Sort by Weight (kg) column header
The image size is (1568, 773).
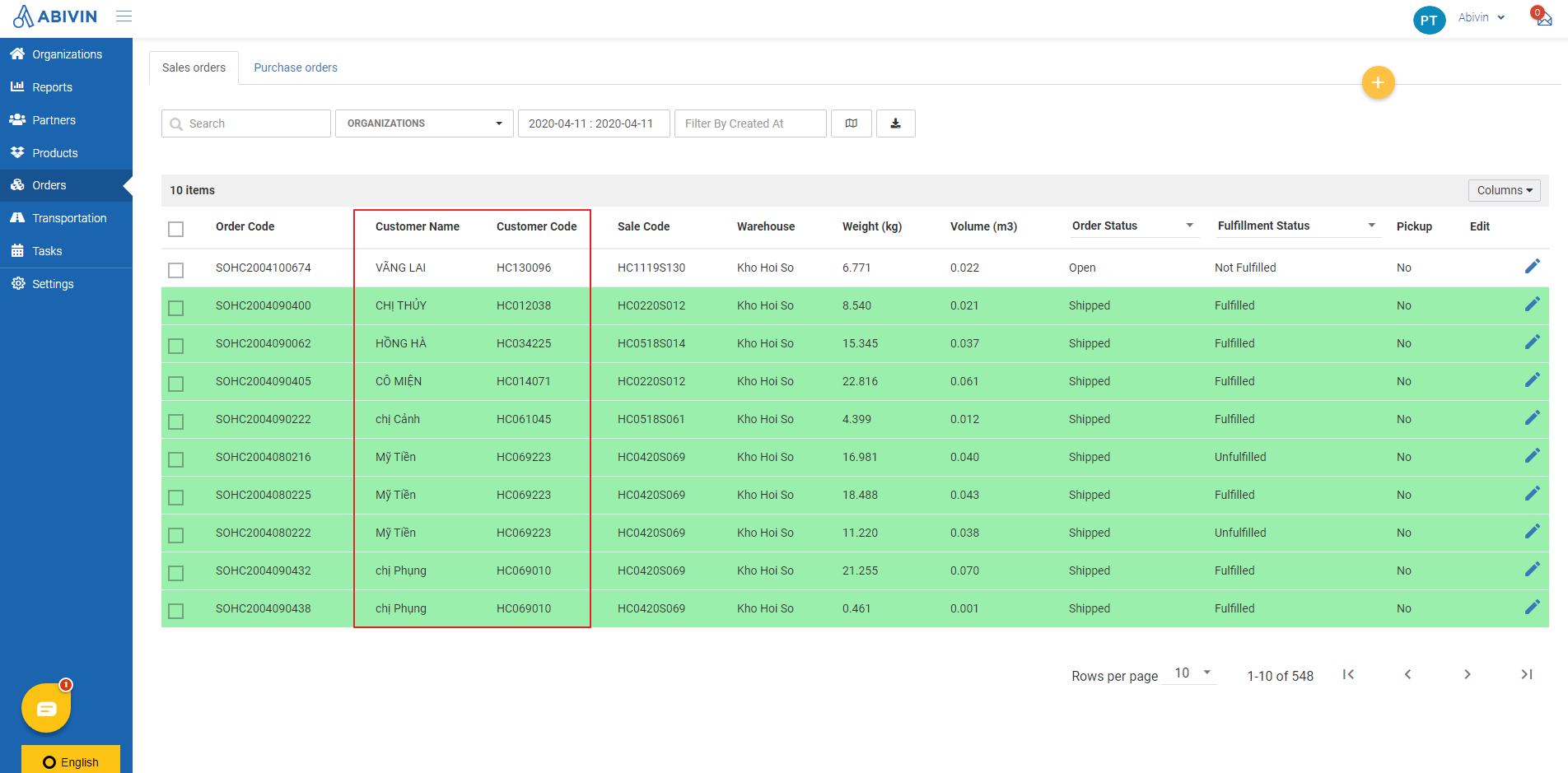click(872, 226)
